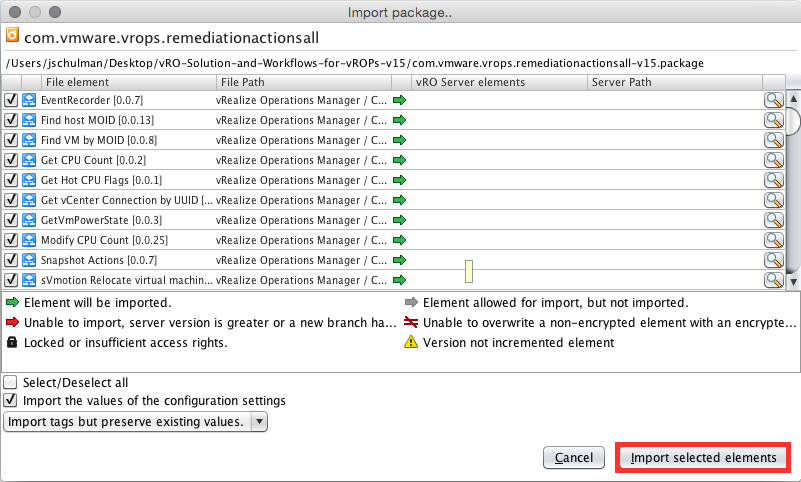This screenshot has height=482, width=801.
Task: Uncheck the EventRecorder element checkbox
Action: pos(11,100)
